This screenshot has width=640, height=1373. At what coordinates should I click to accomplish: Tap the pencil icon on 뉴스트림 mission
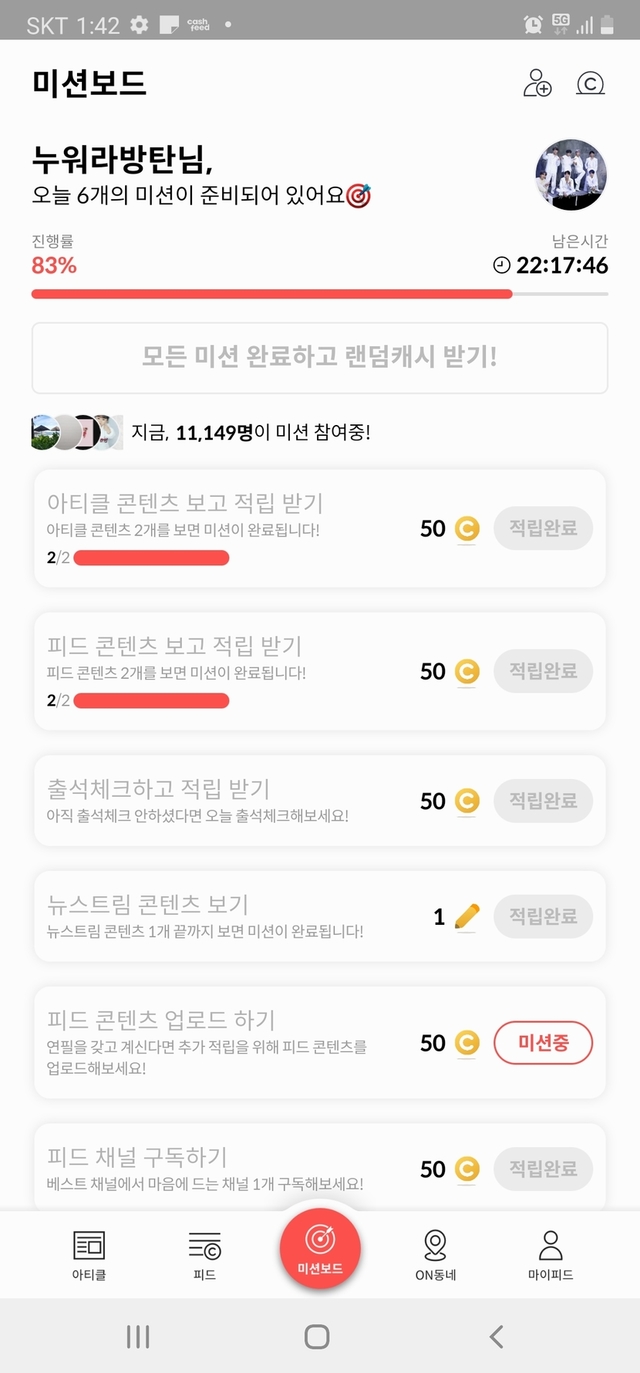tap(467, 916)
